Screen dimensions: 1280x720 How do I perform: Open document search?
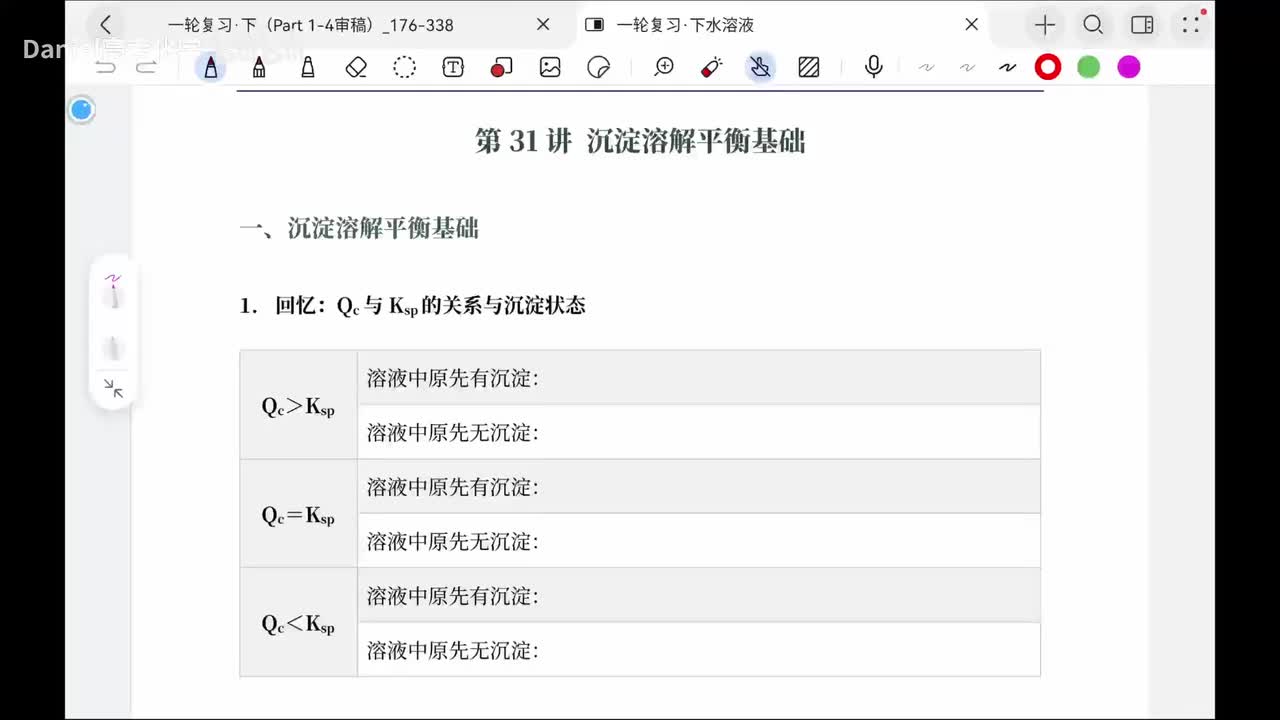(x=1093, y=25)
